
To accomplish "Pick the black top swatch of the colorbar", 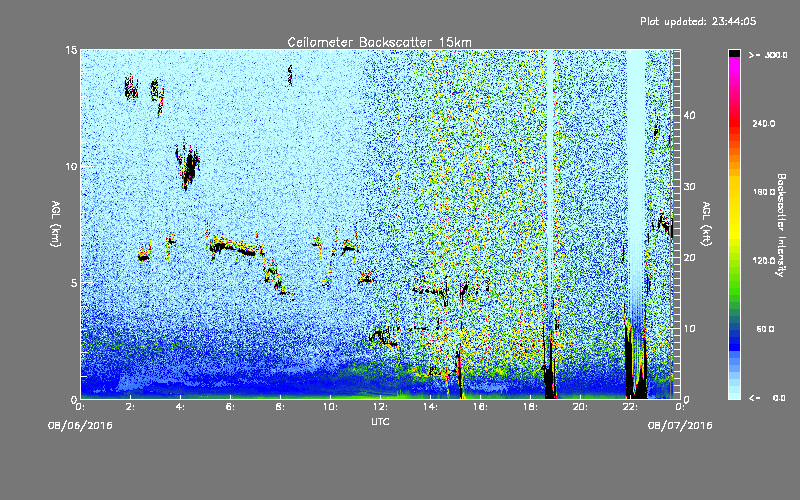I will click(x=734, y=53).
